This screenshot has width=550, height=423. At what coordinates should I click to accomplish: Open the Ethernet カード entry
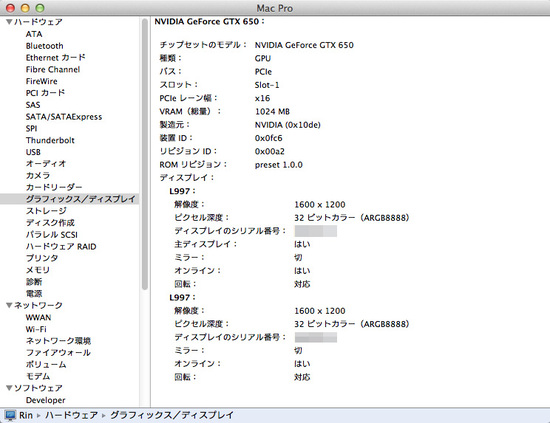(x=55, y=58)
